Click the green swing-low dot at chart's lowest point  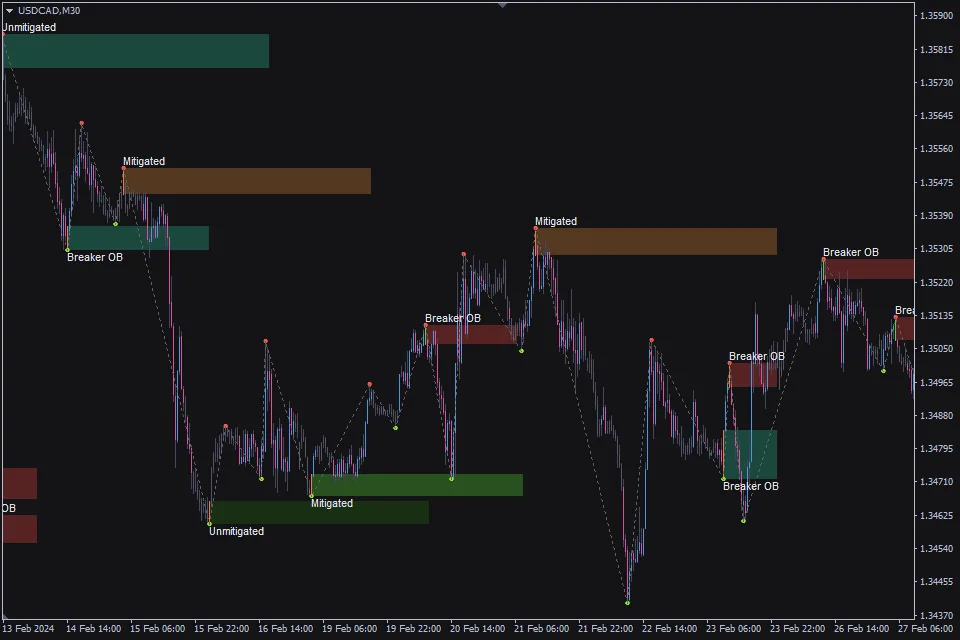pos(627,603)
